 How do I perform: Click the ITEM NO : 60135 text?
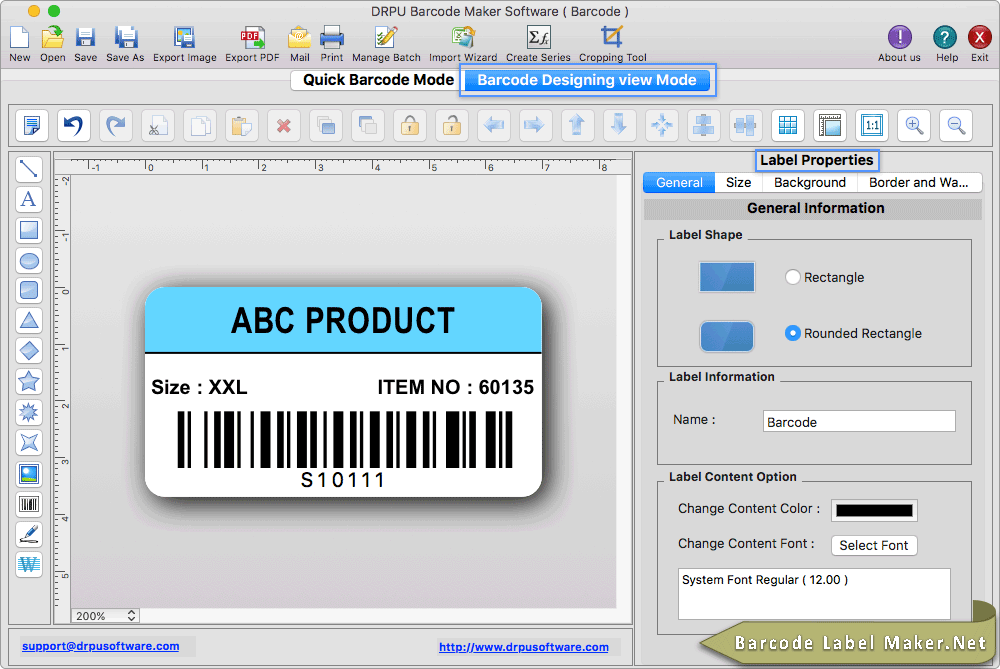click(x=455, y=387)
